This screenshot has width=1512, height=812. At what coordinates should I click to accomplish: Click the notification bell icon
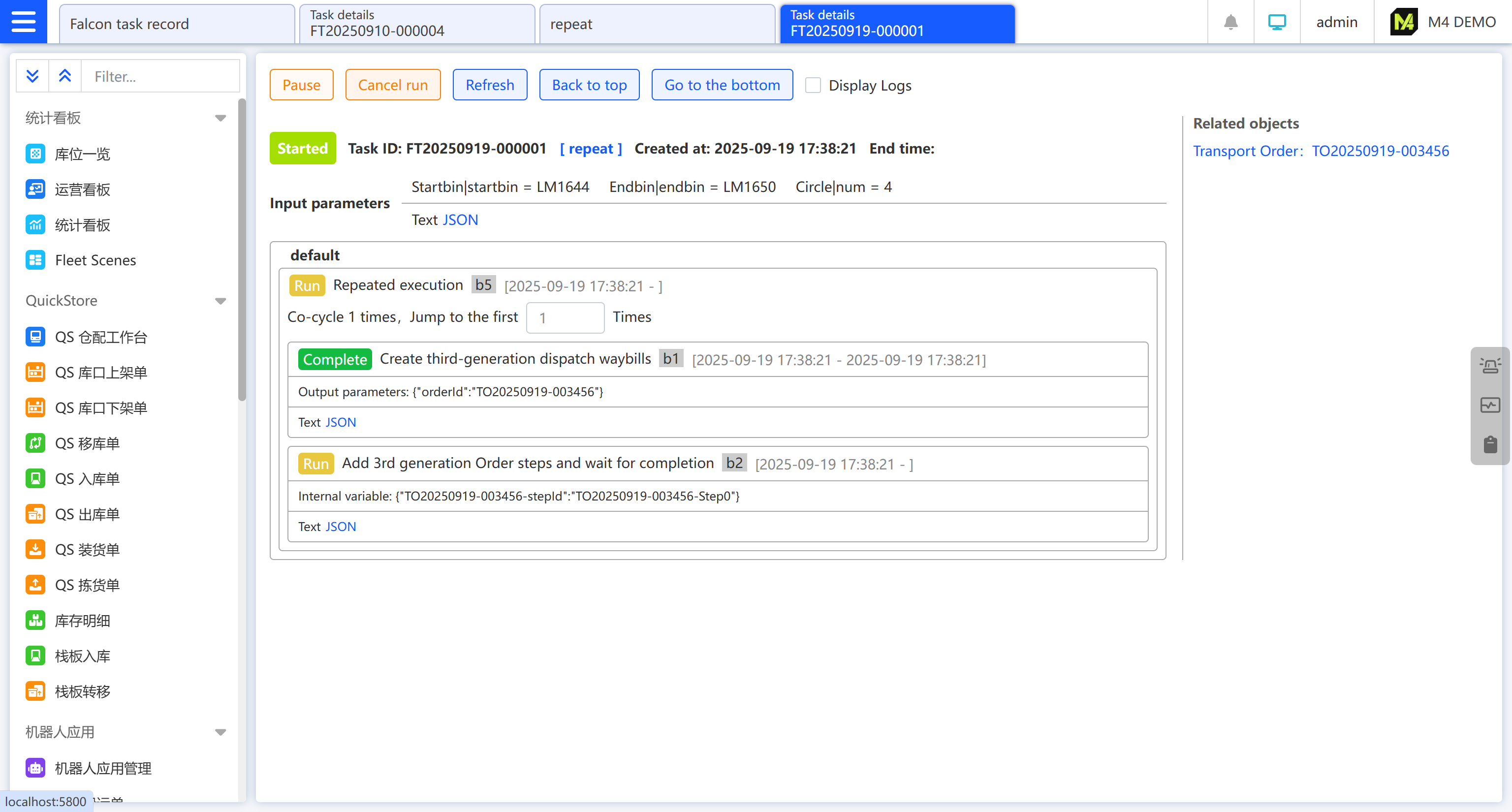[1230, 22]
